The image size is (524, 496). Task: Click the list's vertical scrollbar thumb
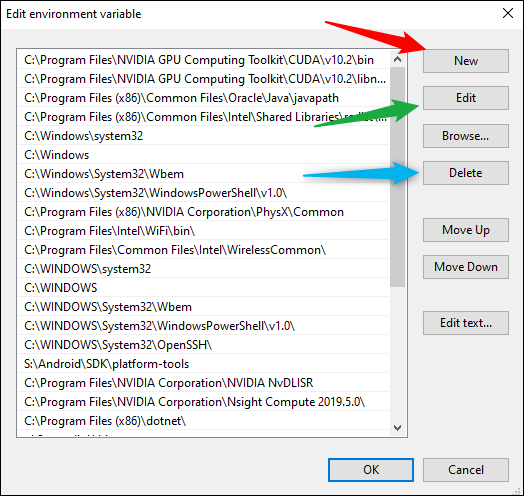pos(397,177)
